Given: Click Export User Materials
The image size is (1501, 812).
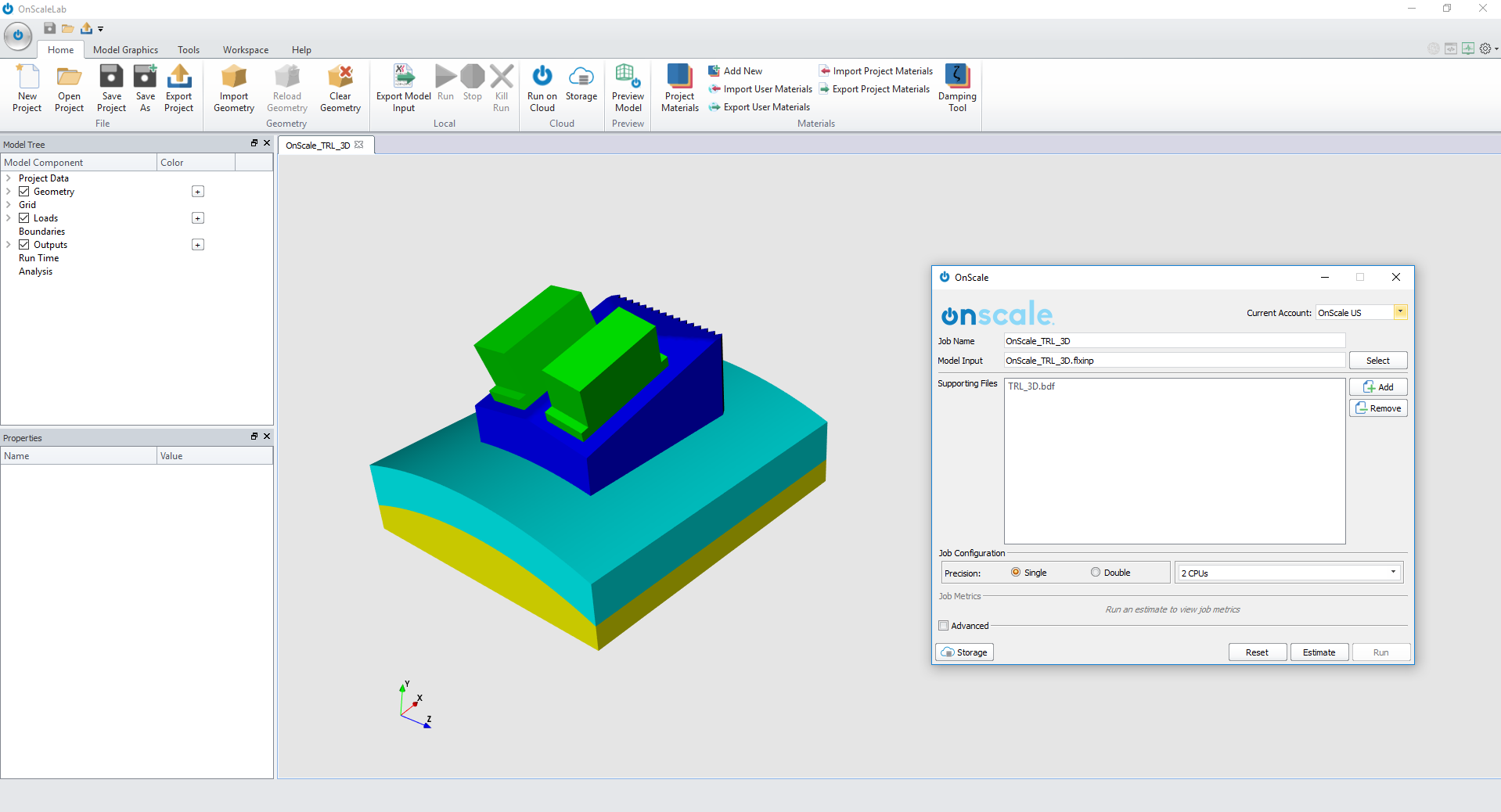Looking at the screenshot, I should tap(759, 107).
